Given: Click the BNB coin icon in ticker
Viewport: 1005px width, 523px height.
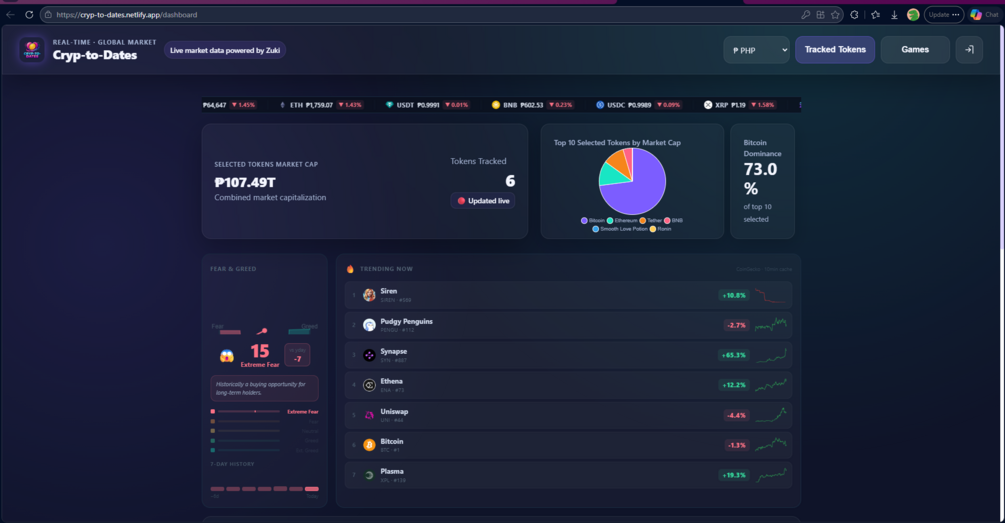Looking at the screenshot, I should (x=495, y=104).
